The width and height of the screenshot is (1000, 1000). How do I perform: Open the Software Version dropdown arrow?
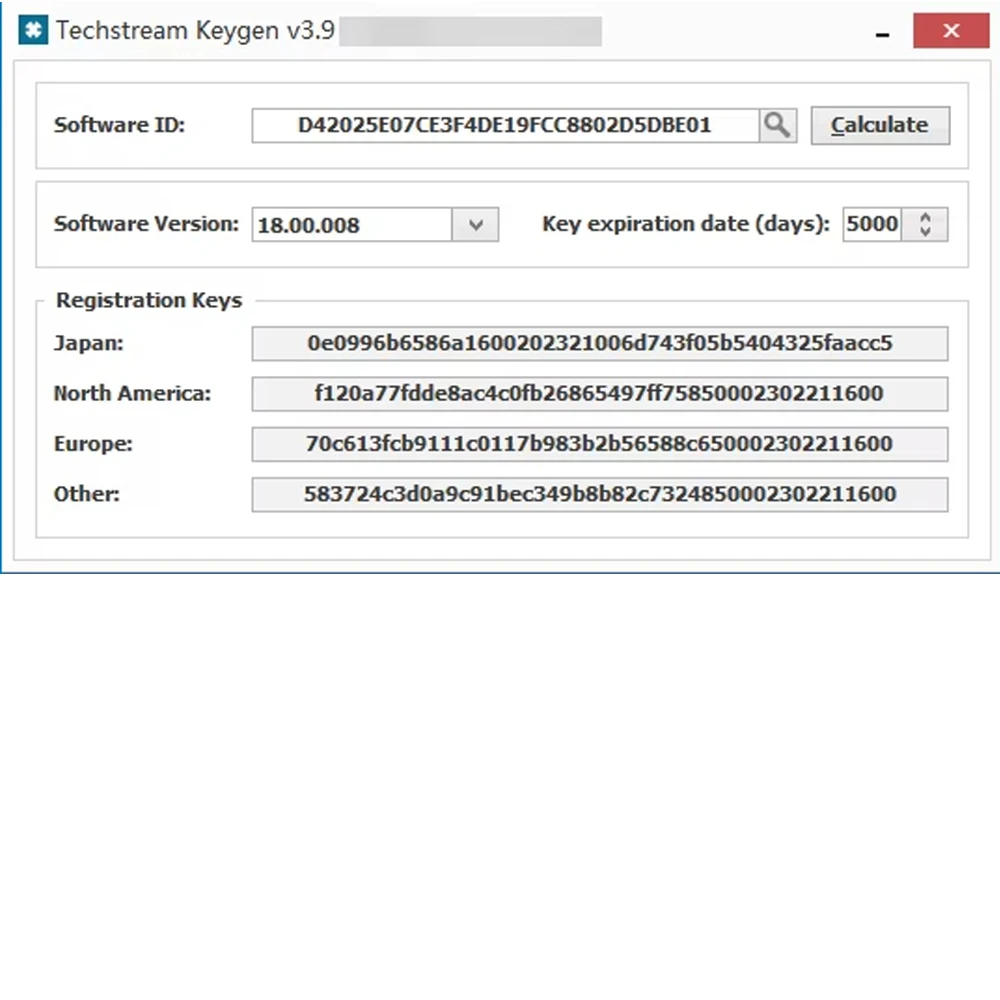pyautogui.click(x=475, y=224)
